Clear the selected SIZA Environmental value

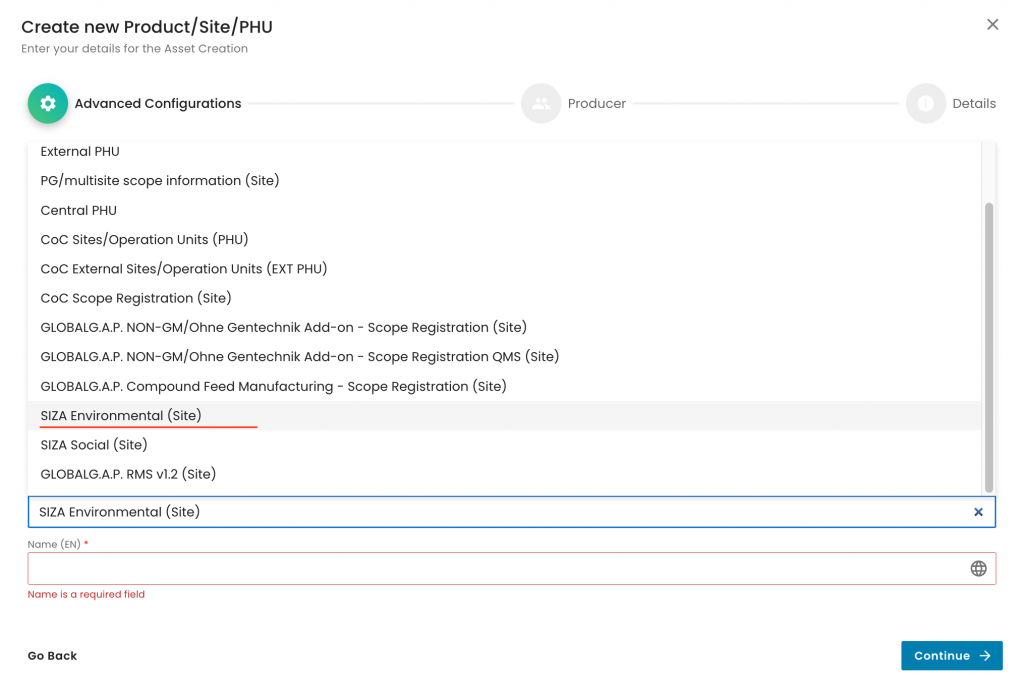point(978,512)
